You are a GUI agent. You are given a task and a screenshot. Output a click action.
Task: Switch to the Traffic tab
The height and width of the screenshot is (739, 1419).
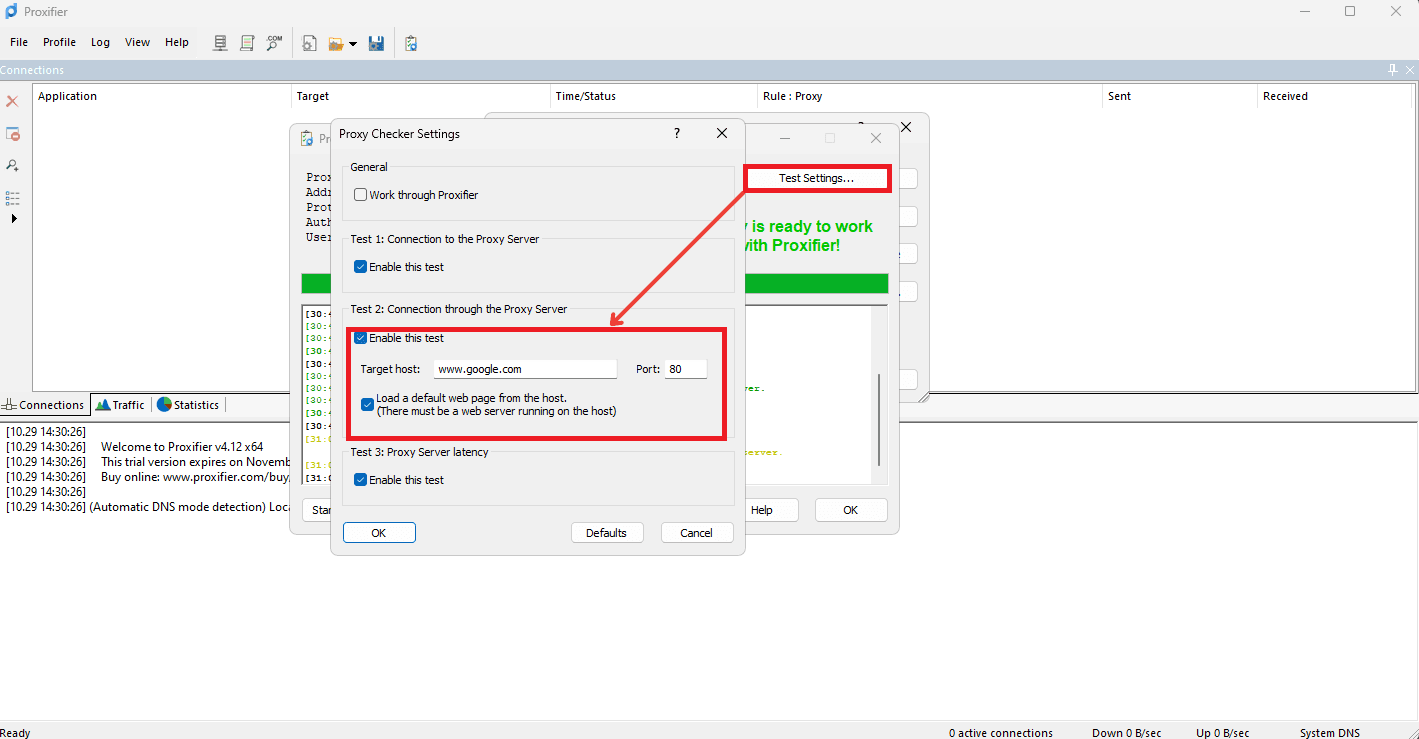pyautogui.click(x=120, y=405)
